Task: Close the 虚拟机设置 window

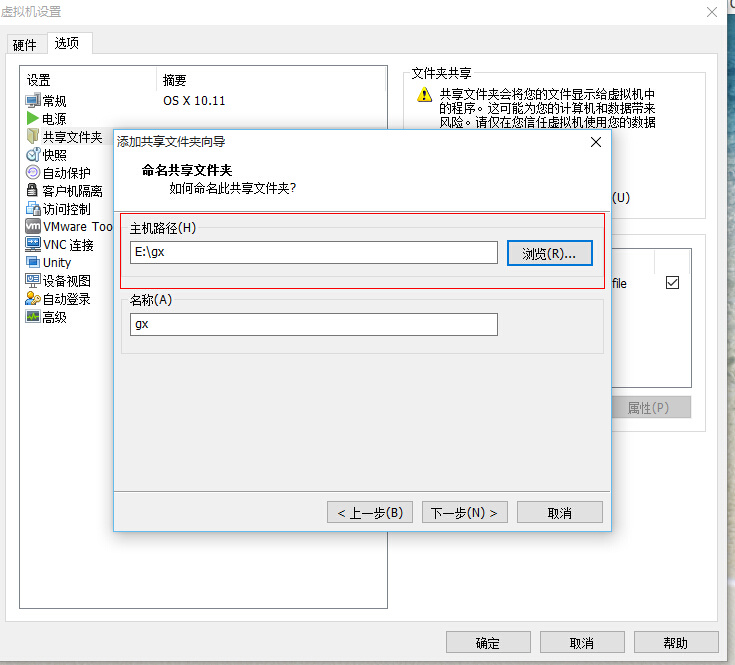Action: pos(712,12)
